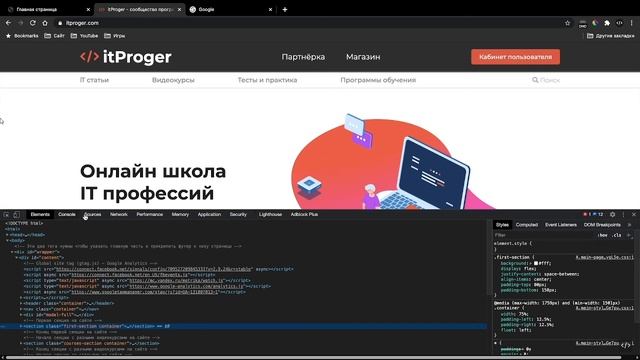Click the colorful extension icon in toolbar
Screen dimensions: 640x360
click(595, 23)
